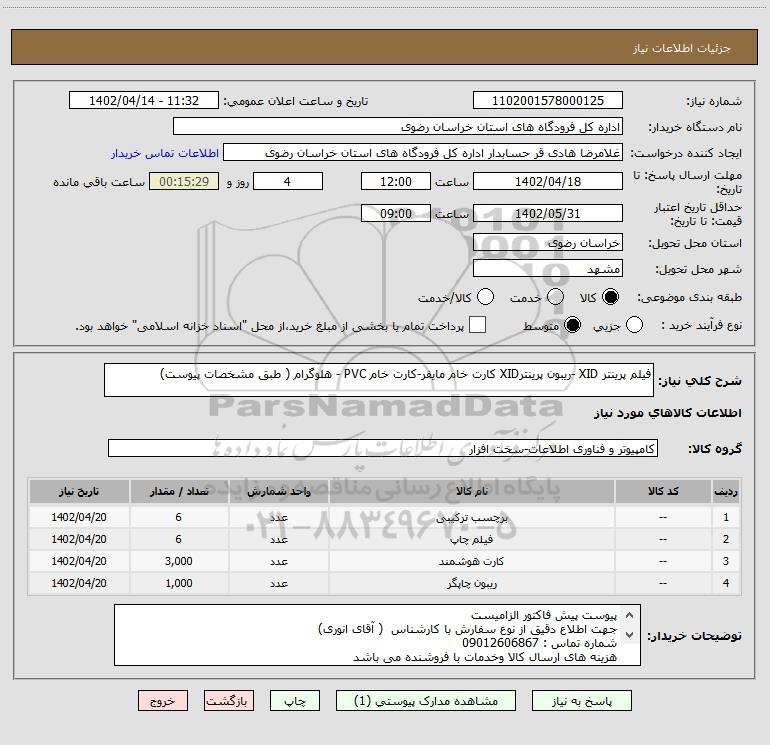
Task: Click goods group field کامپیوتر و فناوری اطلاعات
Action: tap(383, 448)
